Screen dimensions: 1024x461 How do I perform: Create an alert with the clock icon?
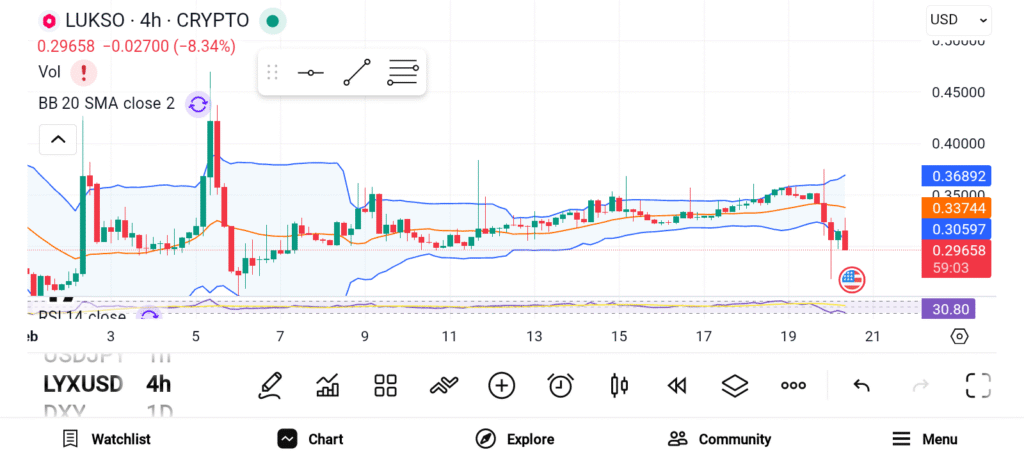point(560,385)
